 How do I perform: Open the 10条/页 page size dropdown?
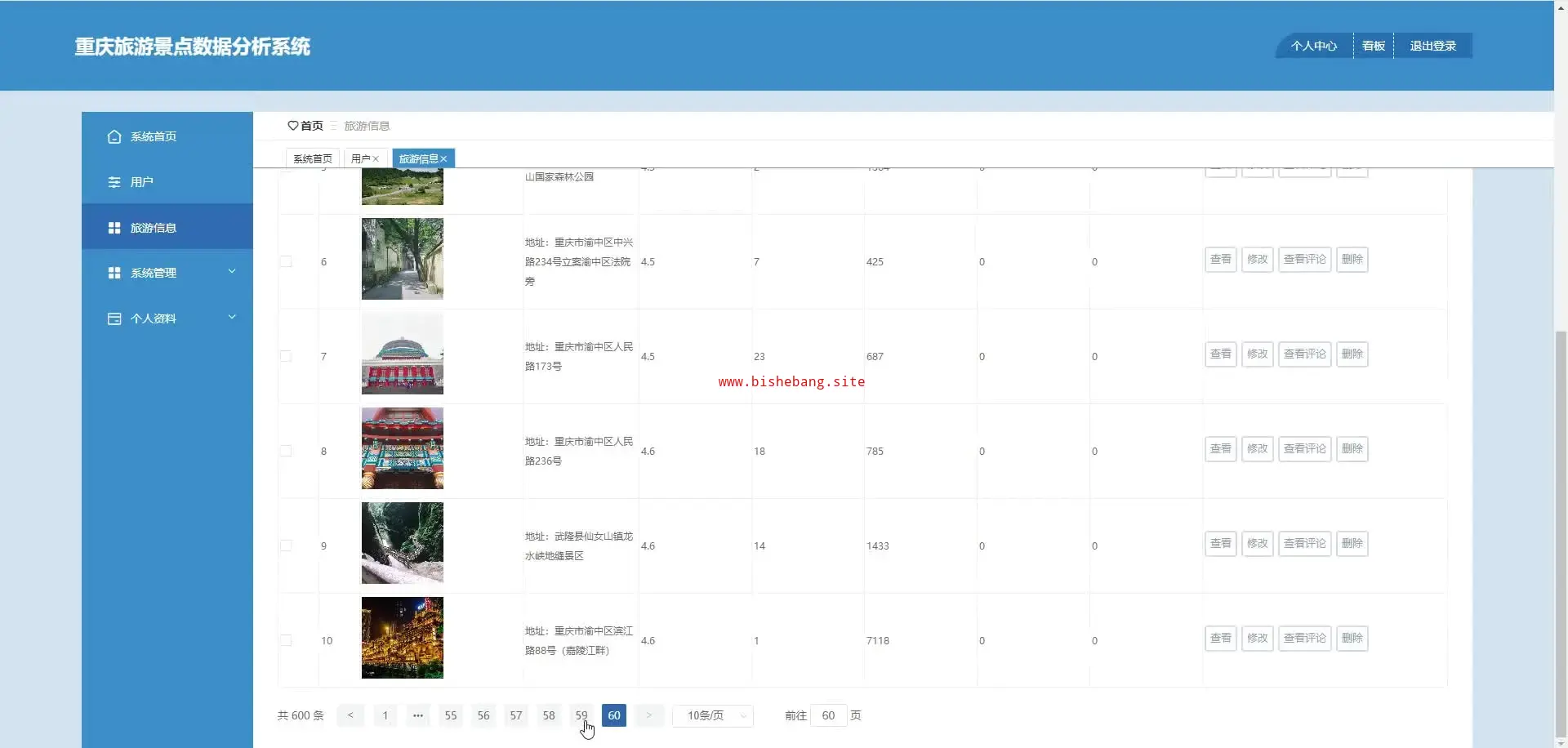coord(712,715)
